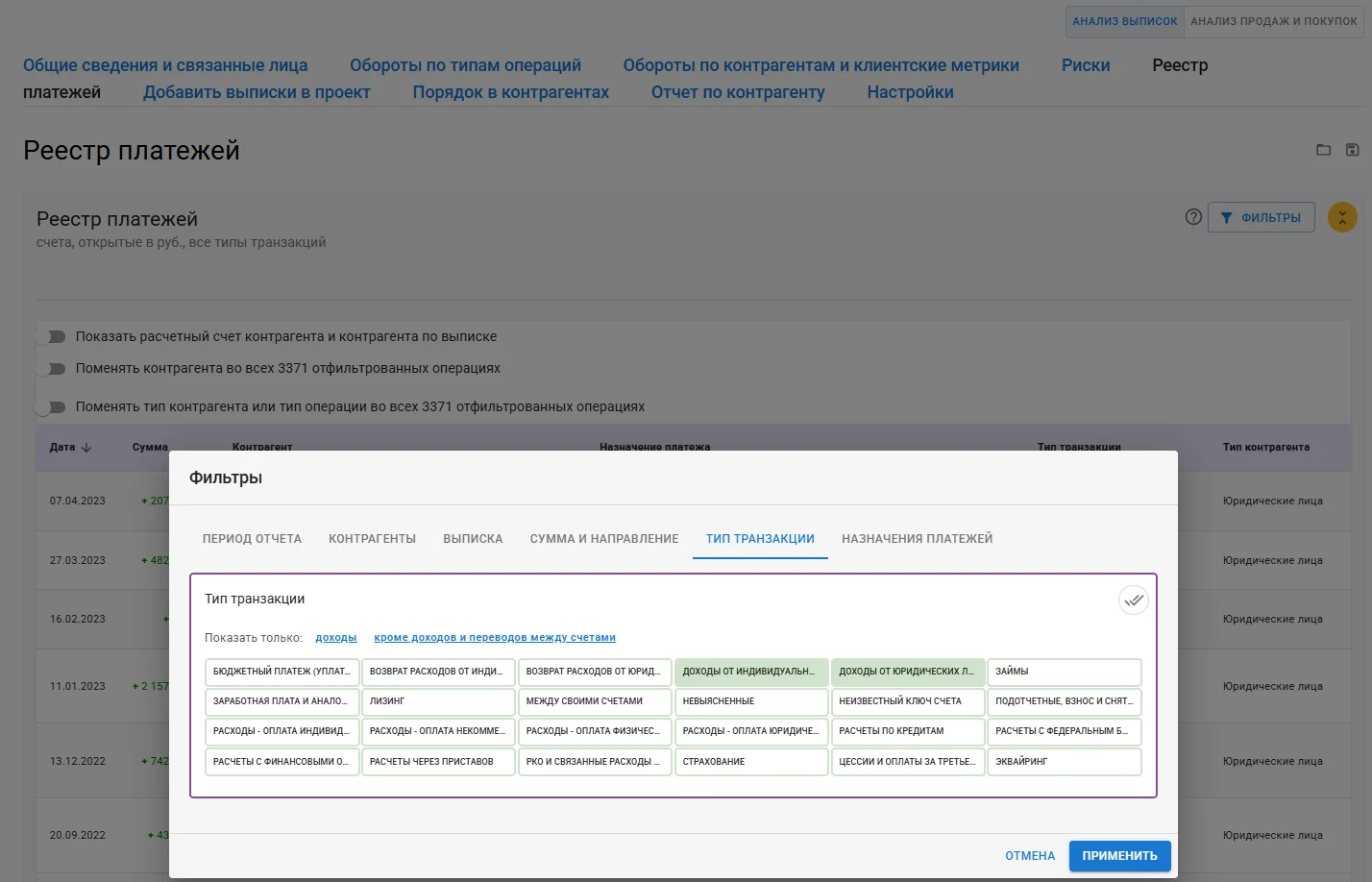
Task: Click the sort arrow next to Дата
Action: click(86, 448)
